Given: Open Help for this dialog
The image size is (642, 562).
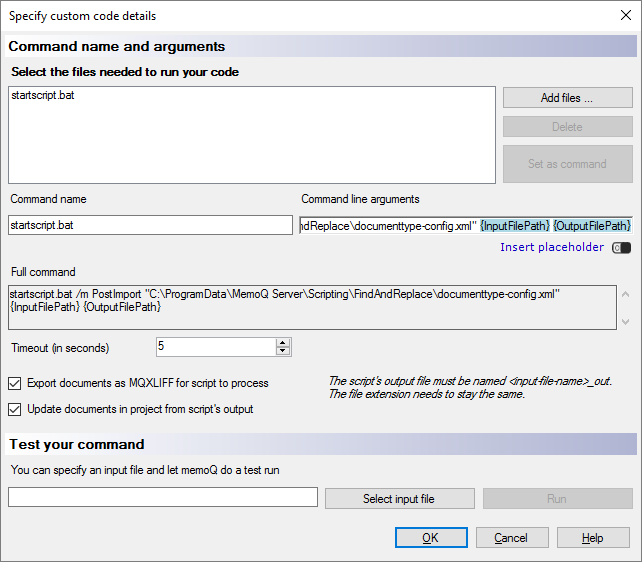Looking at the screenshot, I should (x=593, y=538).
